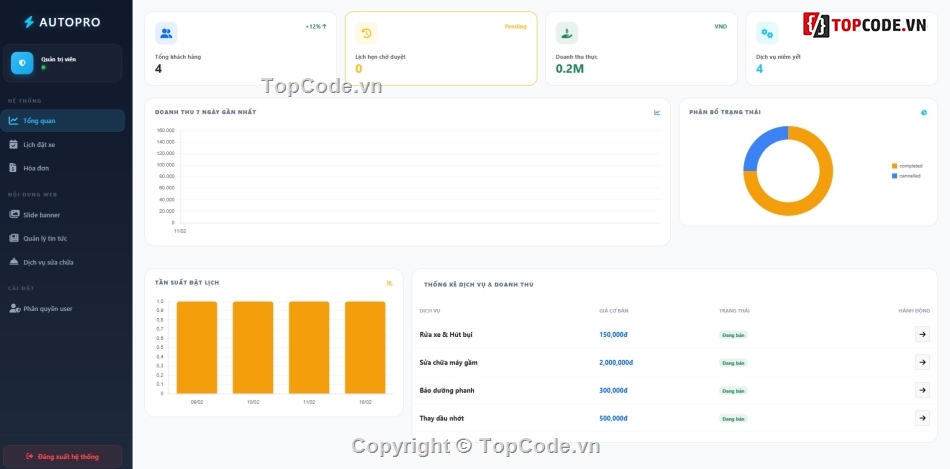The height and width of the screenshot is (469, 950).
Task: Click the TRẠNG THÁI column header
Action: point(734,311)
